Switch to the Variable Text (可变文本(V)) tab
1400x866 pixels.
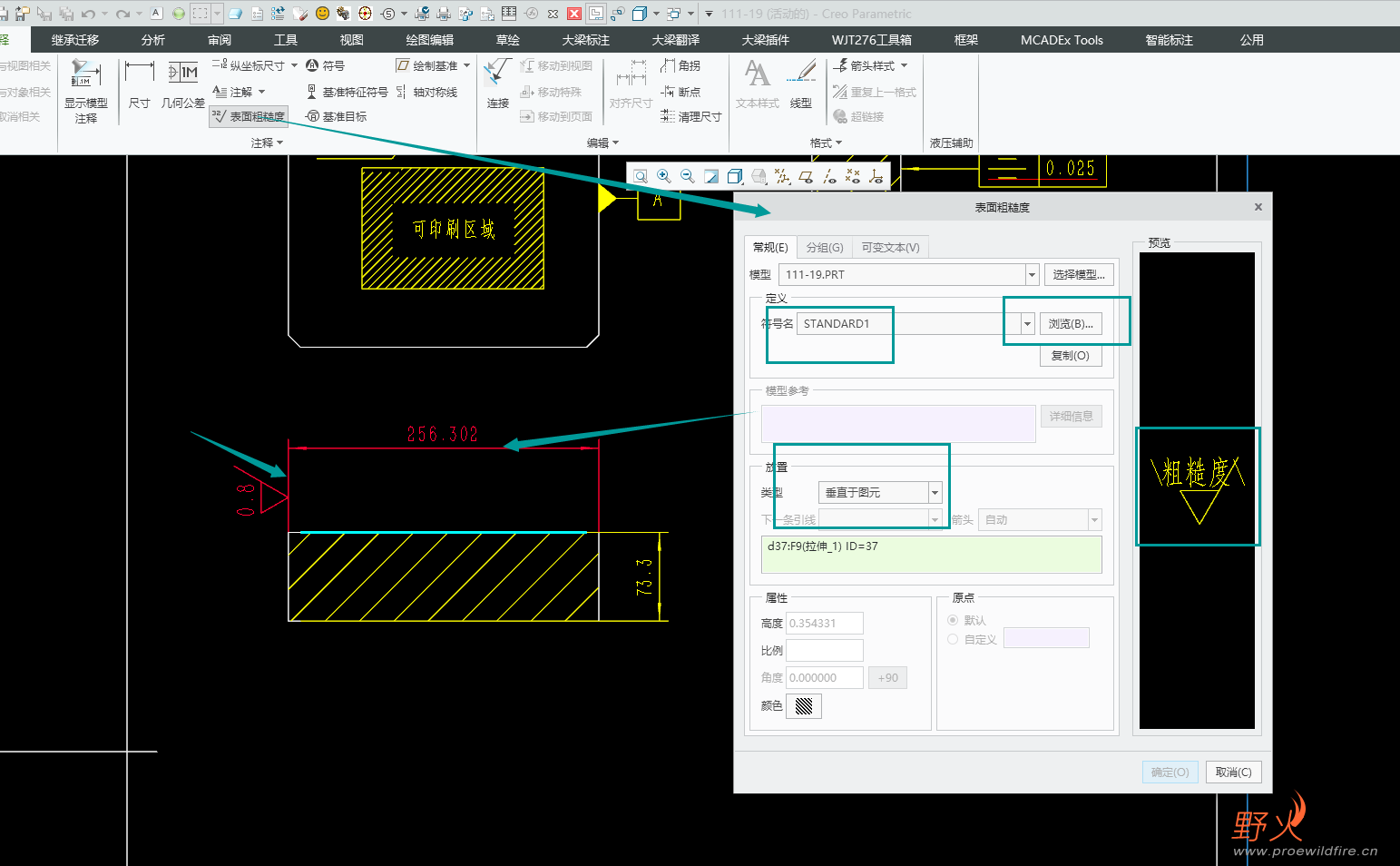(x=890, y=247)
